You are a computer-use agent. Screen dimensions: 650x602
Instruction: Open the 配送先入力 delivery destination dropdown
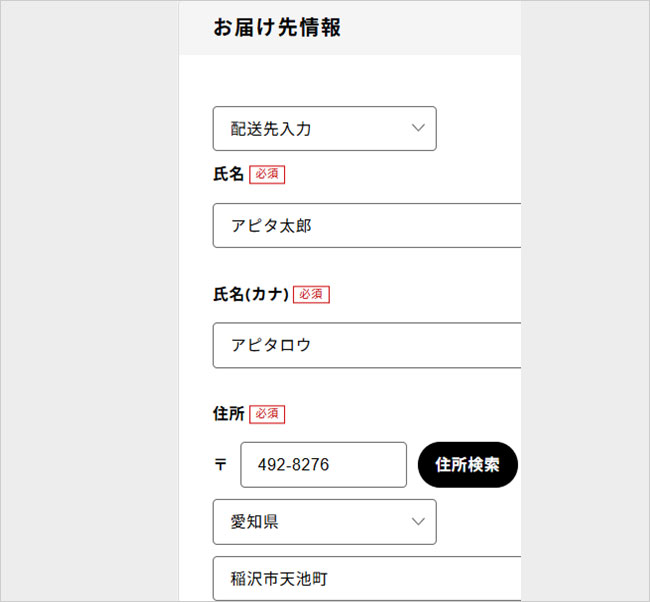click(325, 129)
